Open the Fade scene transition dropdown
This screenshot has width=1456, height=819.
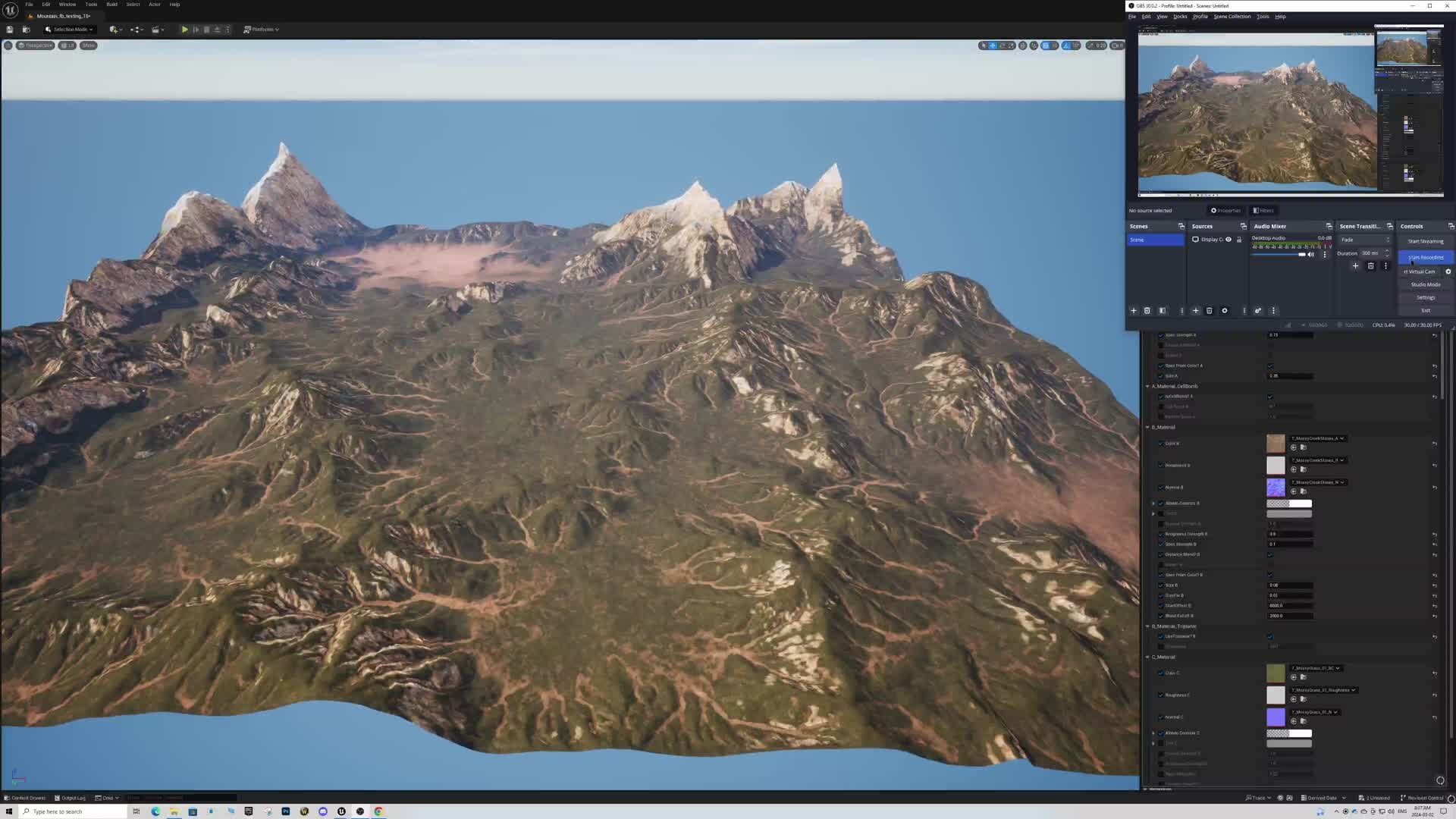point(1365,240)
